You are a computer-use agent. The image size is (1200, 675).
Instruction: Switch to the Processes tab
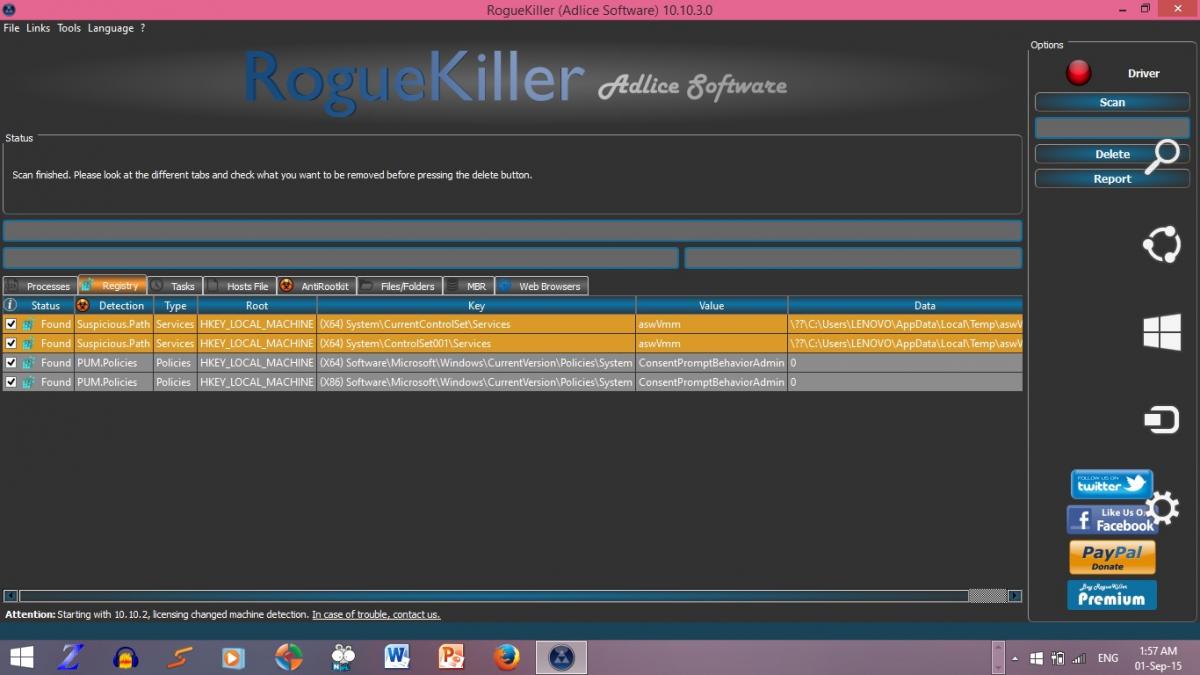39,286
